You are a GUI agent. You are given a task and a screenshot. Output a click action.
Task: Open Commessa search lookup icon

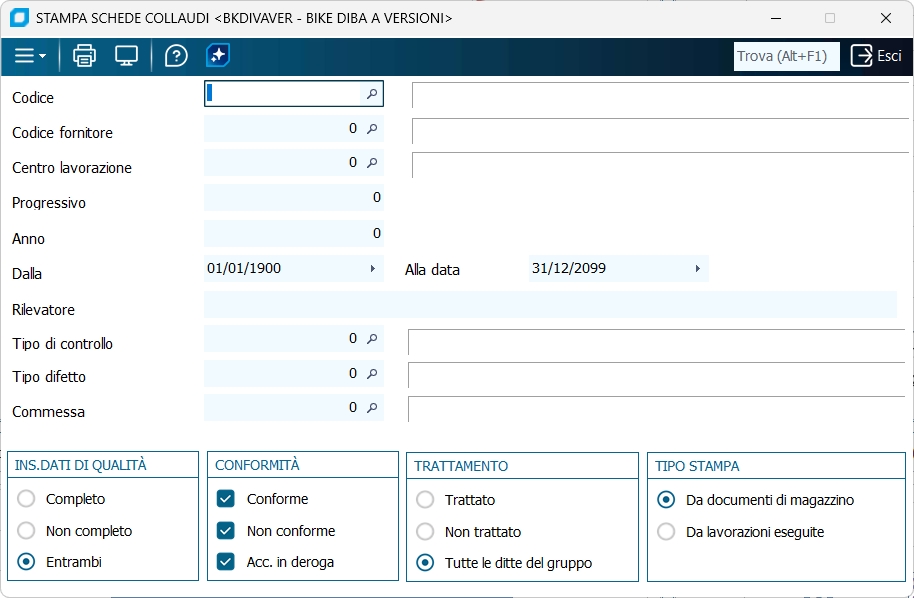pos(371,408)
